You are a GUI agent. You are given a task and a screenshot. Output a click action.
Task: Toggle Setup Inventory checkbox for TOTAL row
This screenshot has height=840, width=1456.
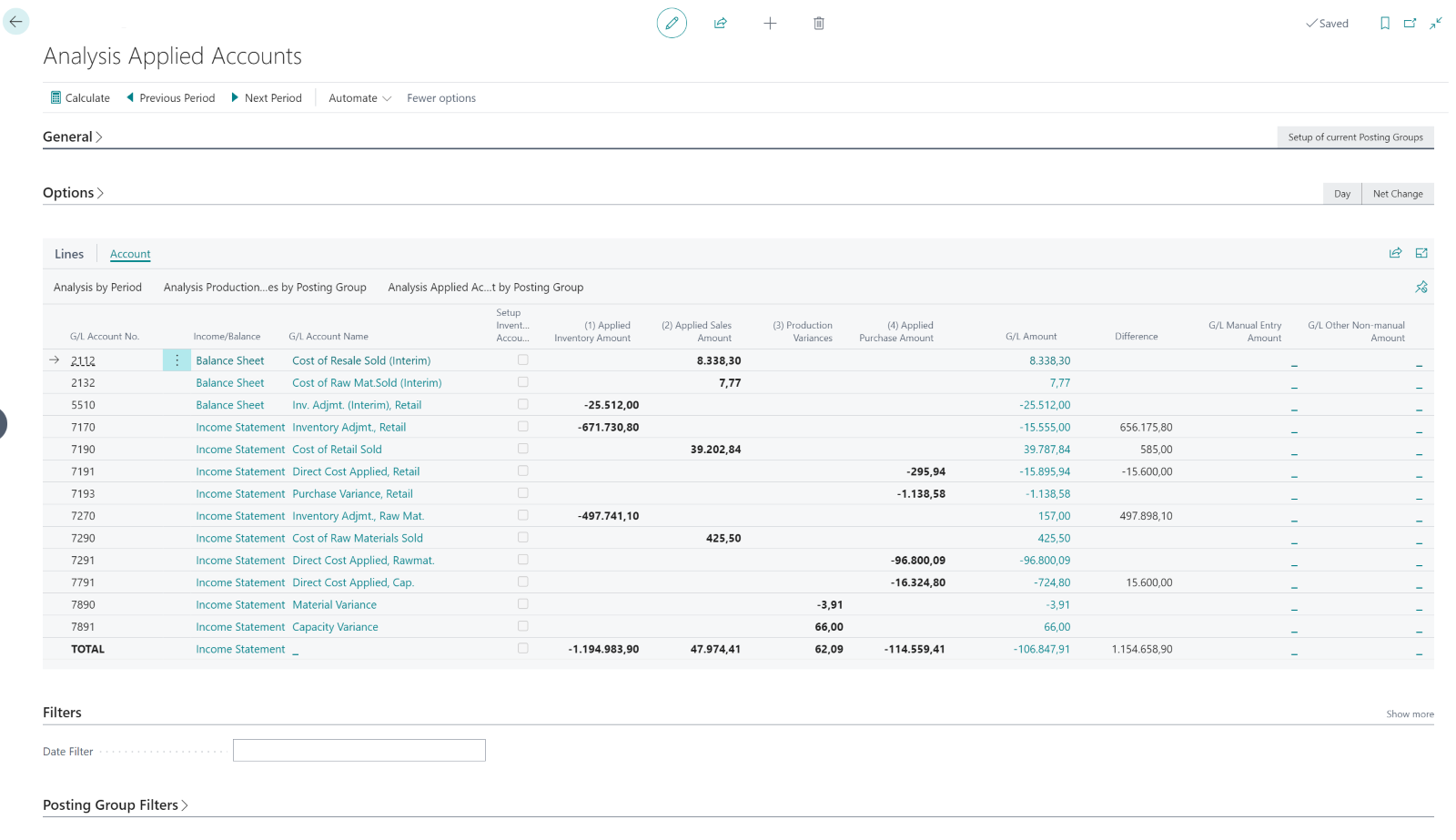(523, 648)
